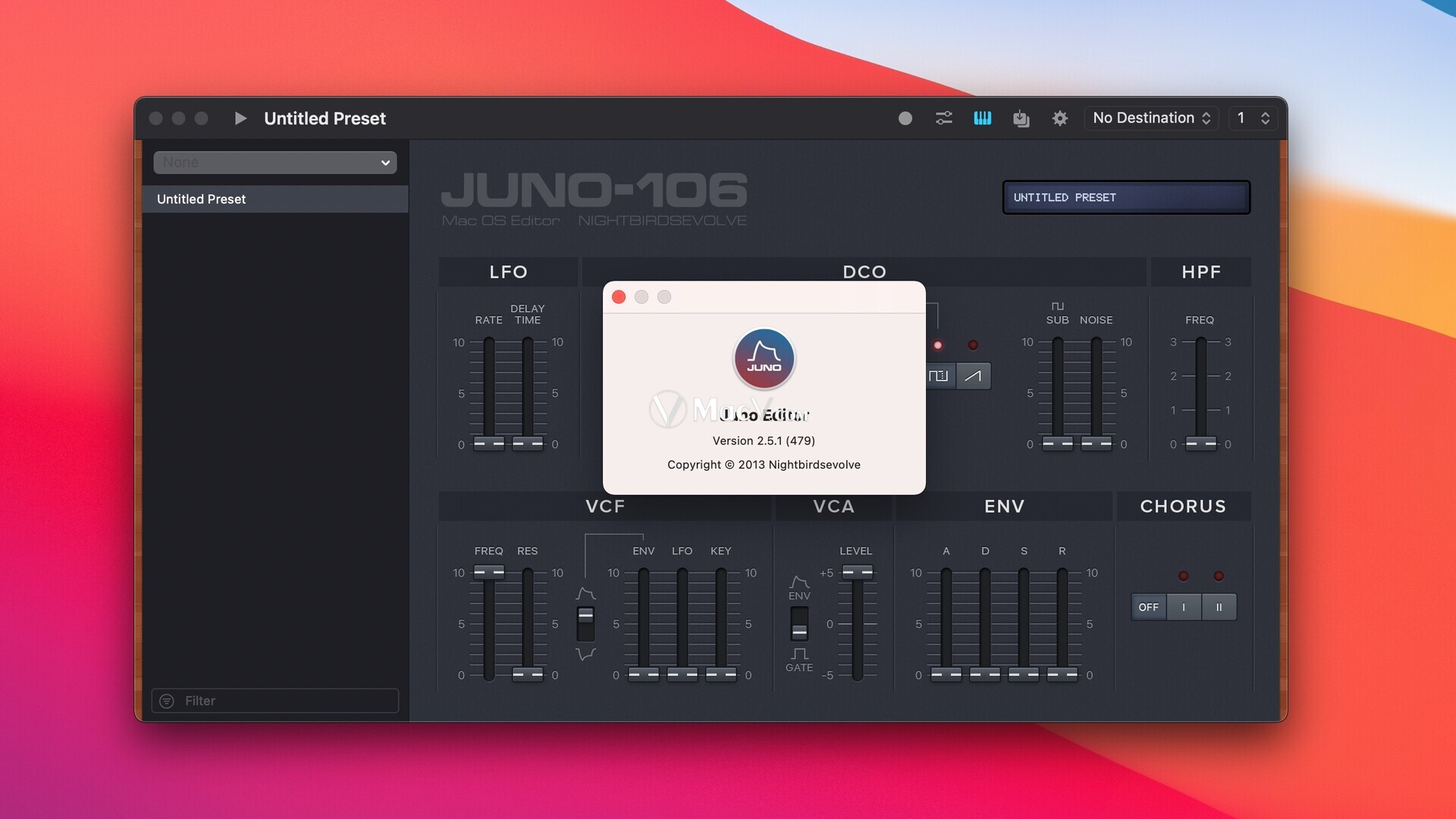Toggle the DCO pulse waveform button

point(940,376)
